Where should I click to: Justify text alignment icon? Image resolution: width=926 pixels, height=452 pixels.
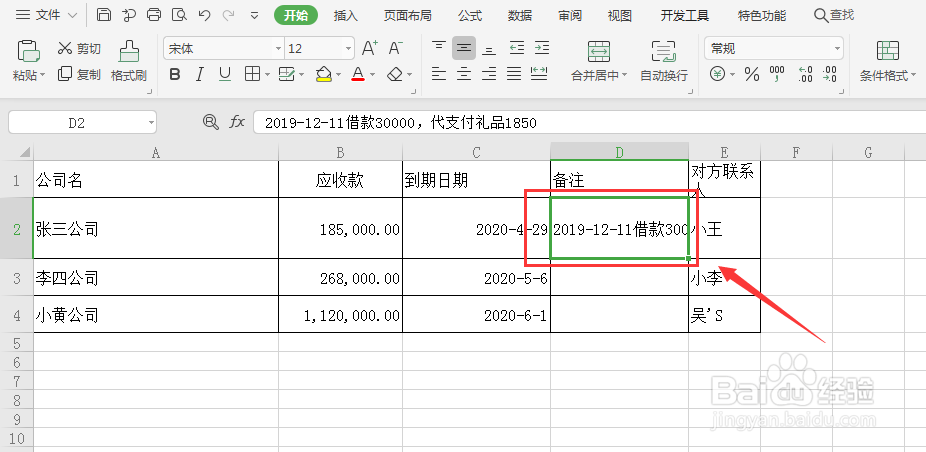coord(514,74)
